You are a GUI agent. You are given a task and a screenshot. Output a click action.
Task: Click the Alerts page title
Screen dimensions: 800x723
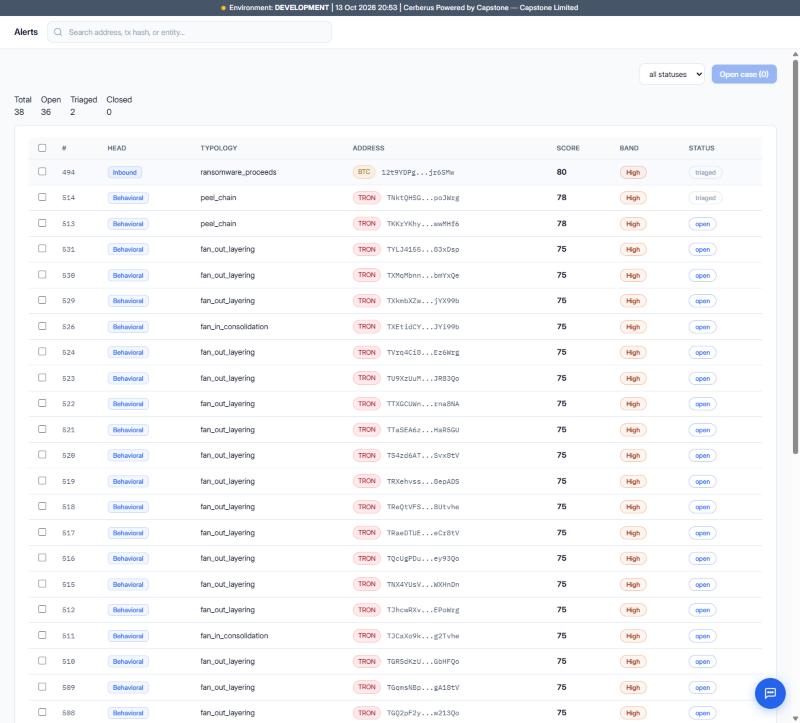click(x=26, y=32)
